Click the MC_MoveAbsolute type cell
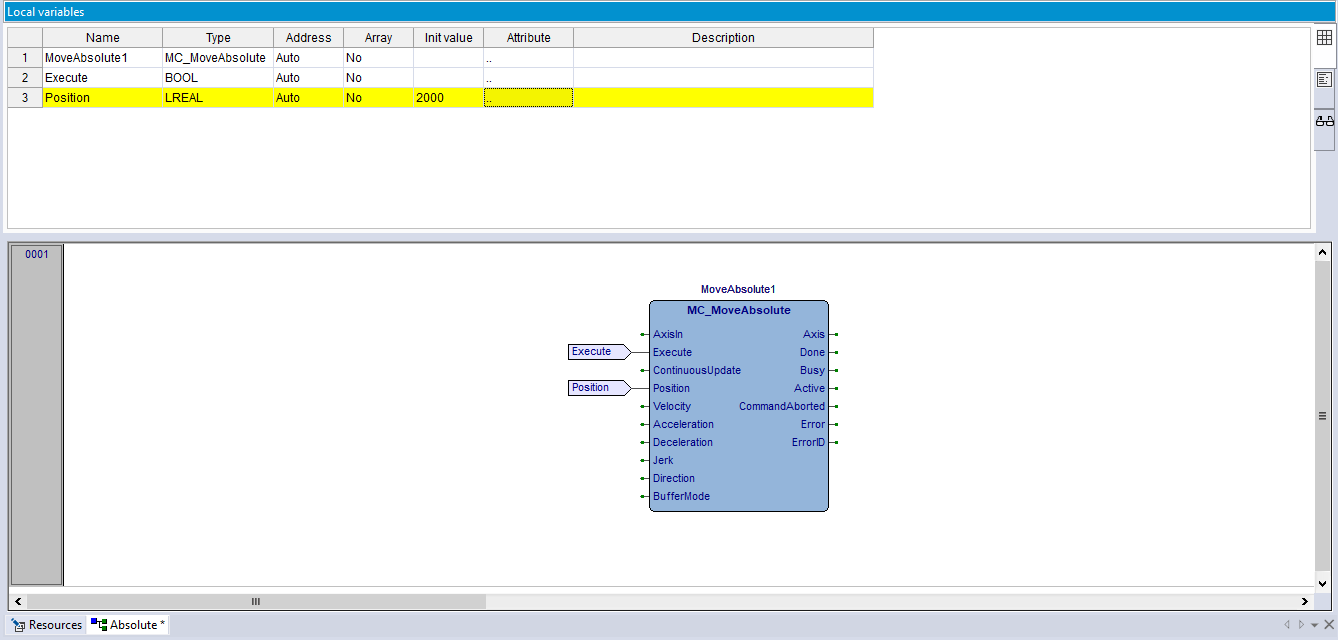The image size is (1338, 640). 218,58
